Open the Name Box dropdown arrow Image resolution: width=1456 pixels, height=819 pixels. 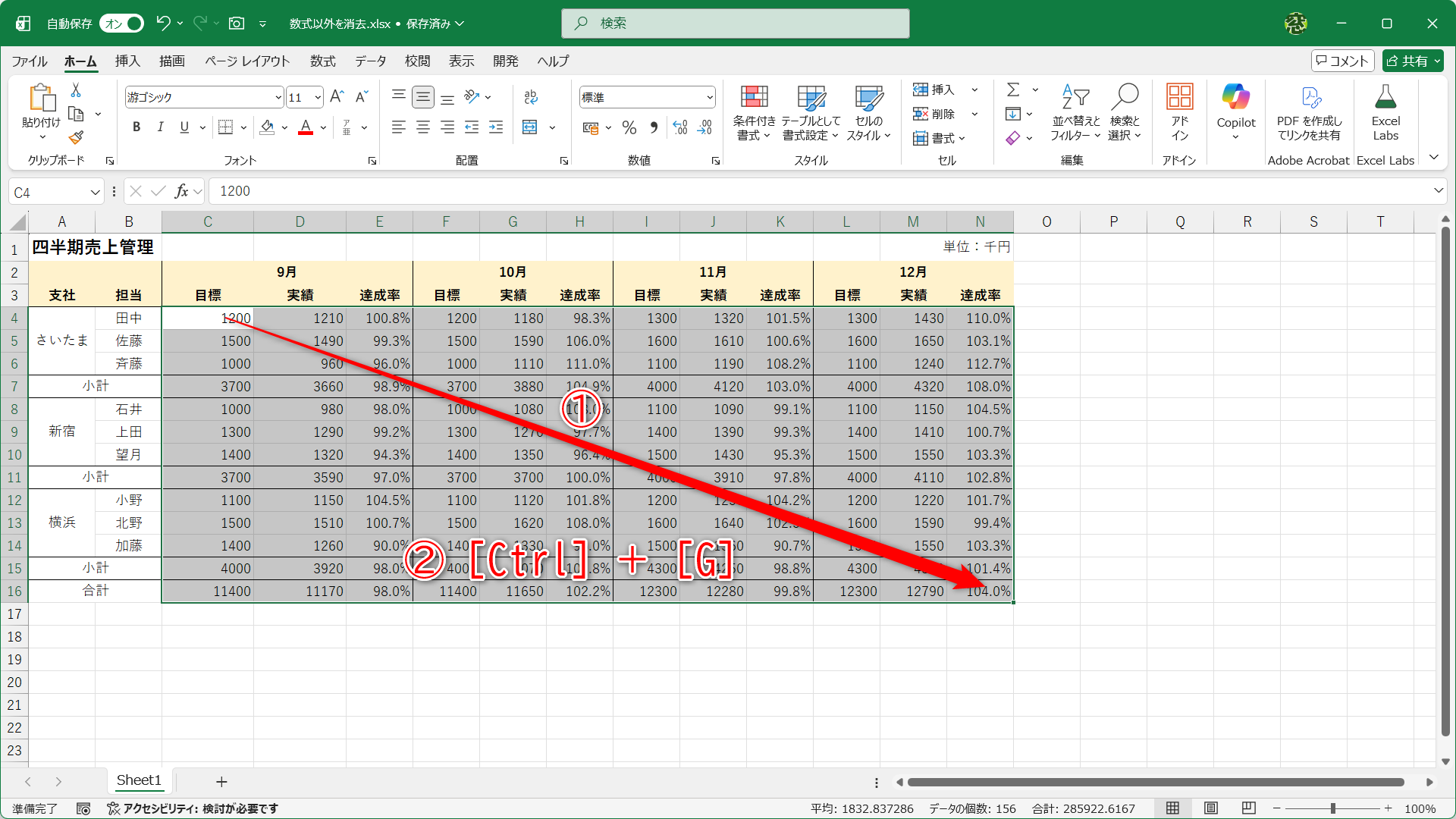pos(95,192)
